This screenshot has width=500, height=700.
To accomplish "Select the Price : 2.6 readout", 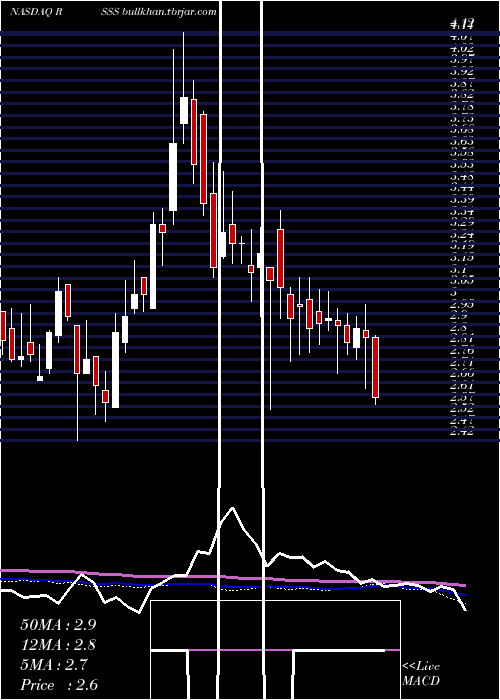I will (x=59, y=685).
